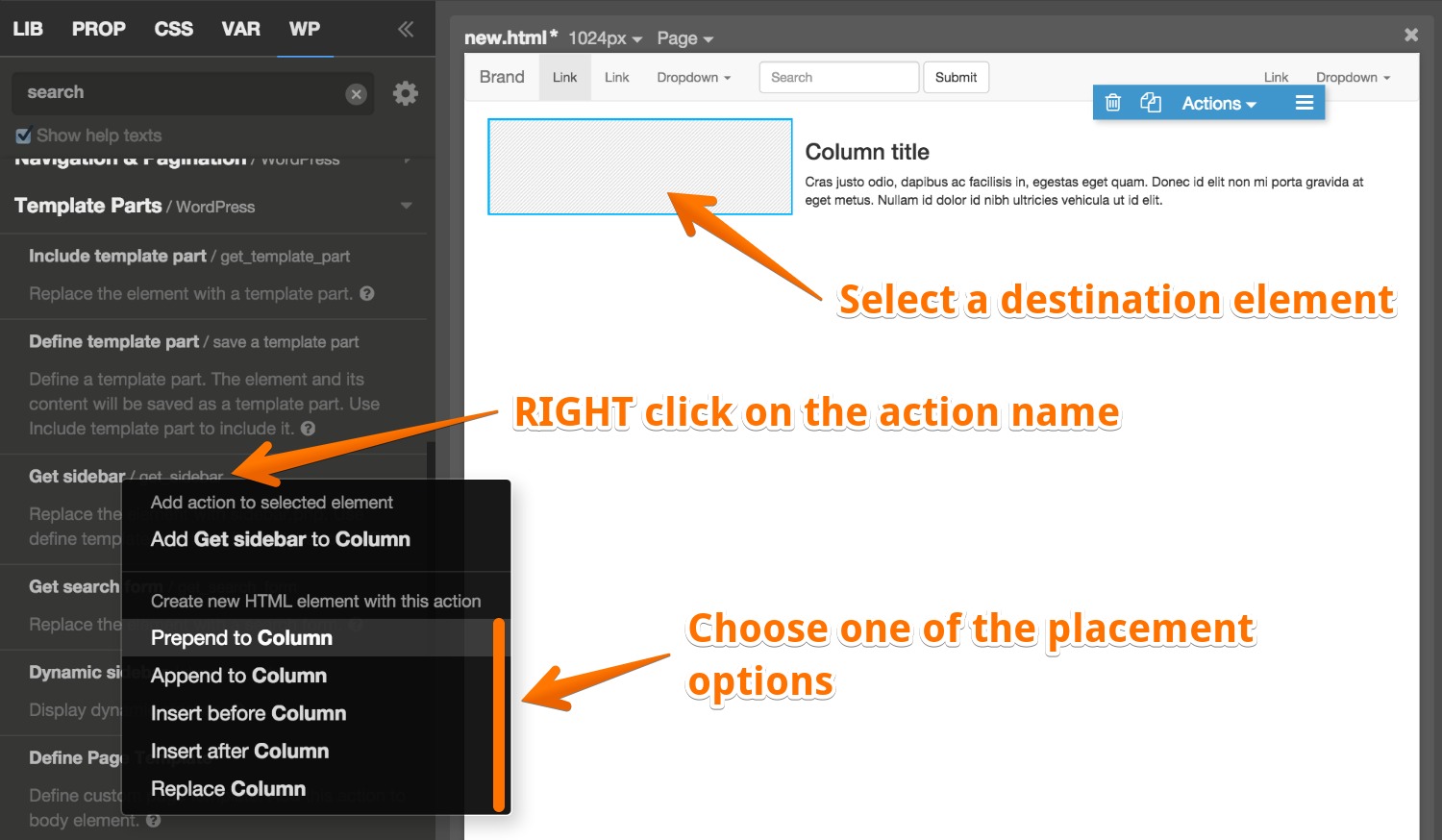Open the Dropdown menu beside the Search field
The width and height of the screenshot is (1442, 840).
point(694,78)
